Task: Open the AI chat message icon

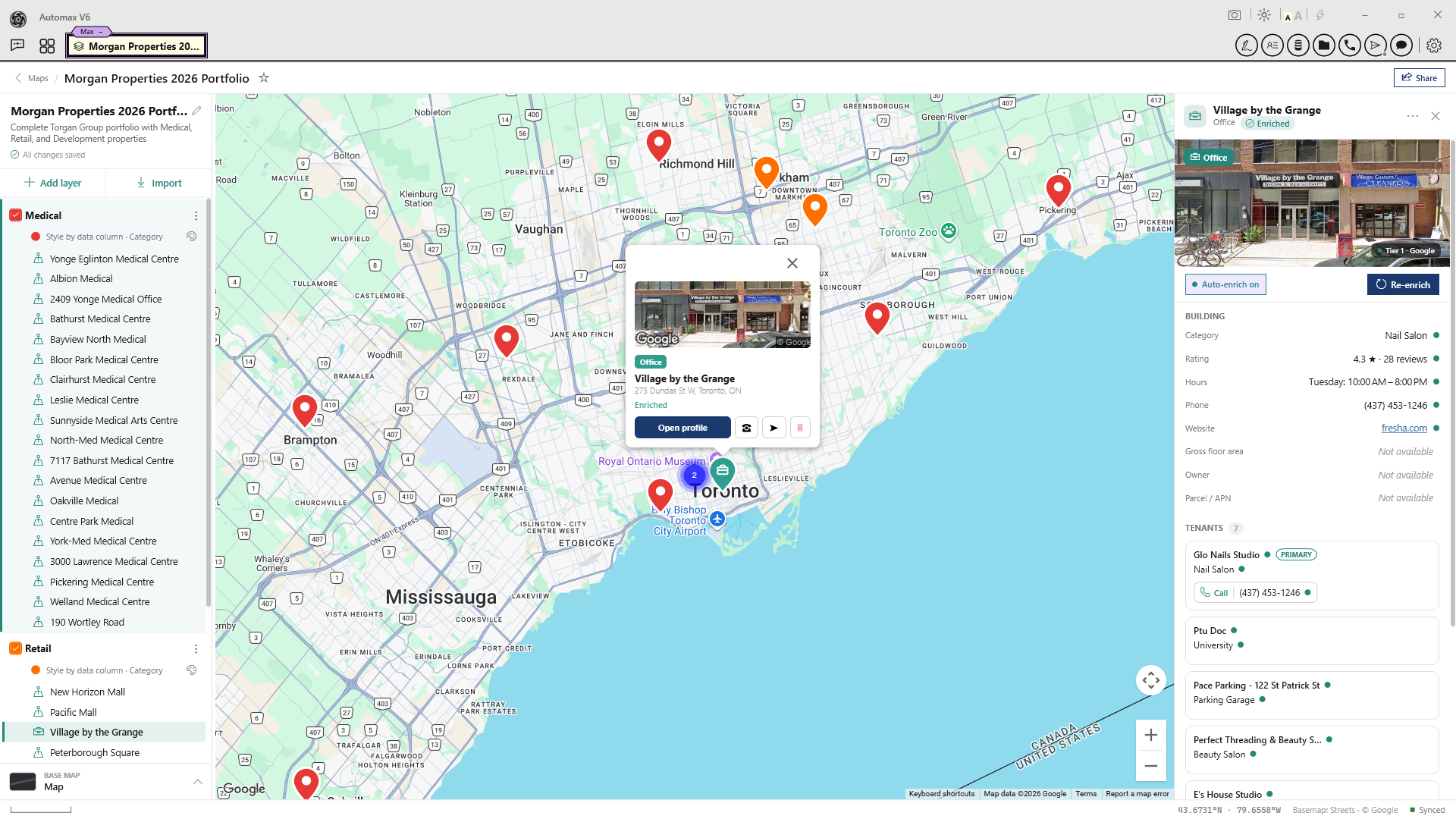Action: coord(17,45)
